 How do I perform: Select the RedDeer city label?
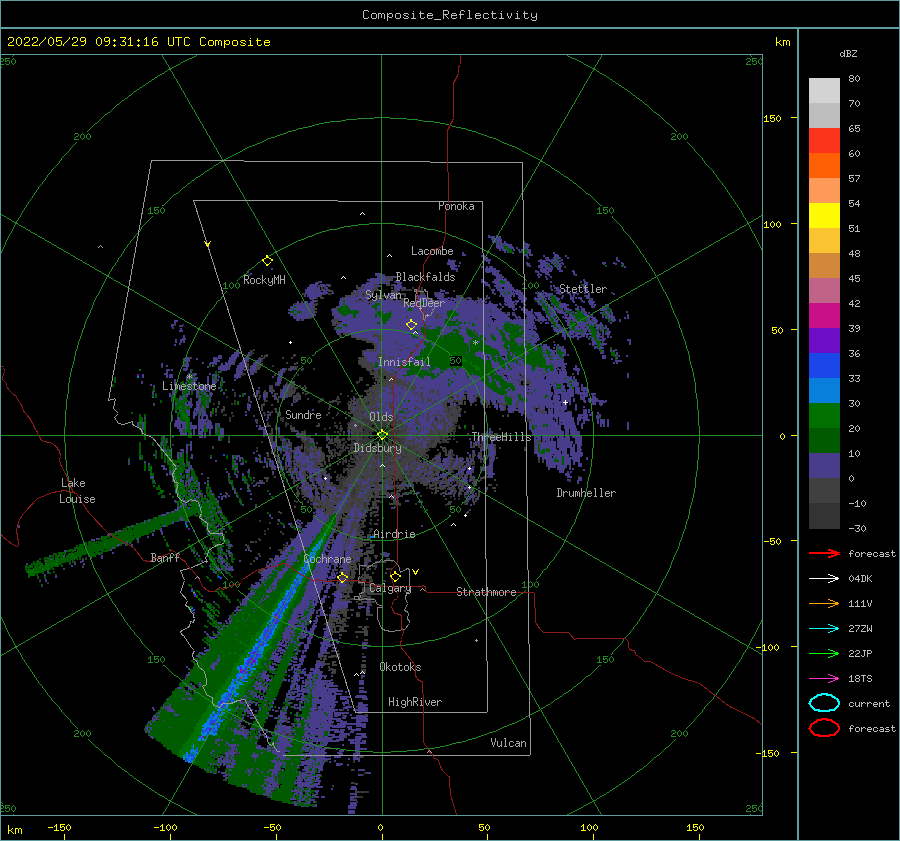click(x=424, y=303)
